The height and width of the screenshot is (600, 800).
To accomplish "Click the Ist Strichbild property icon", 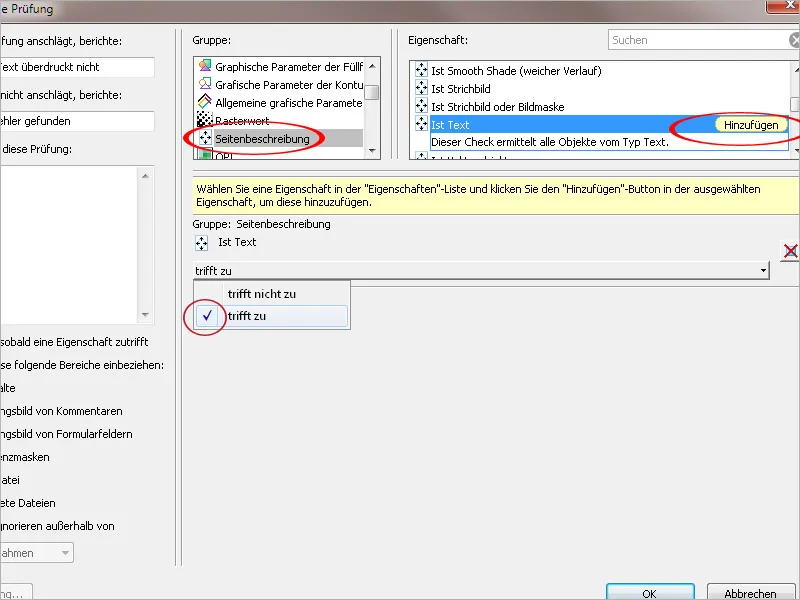I will pyautogui.click(x=421, y=88).
